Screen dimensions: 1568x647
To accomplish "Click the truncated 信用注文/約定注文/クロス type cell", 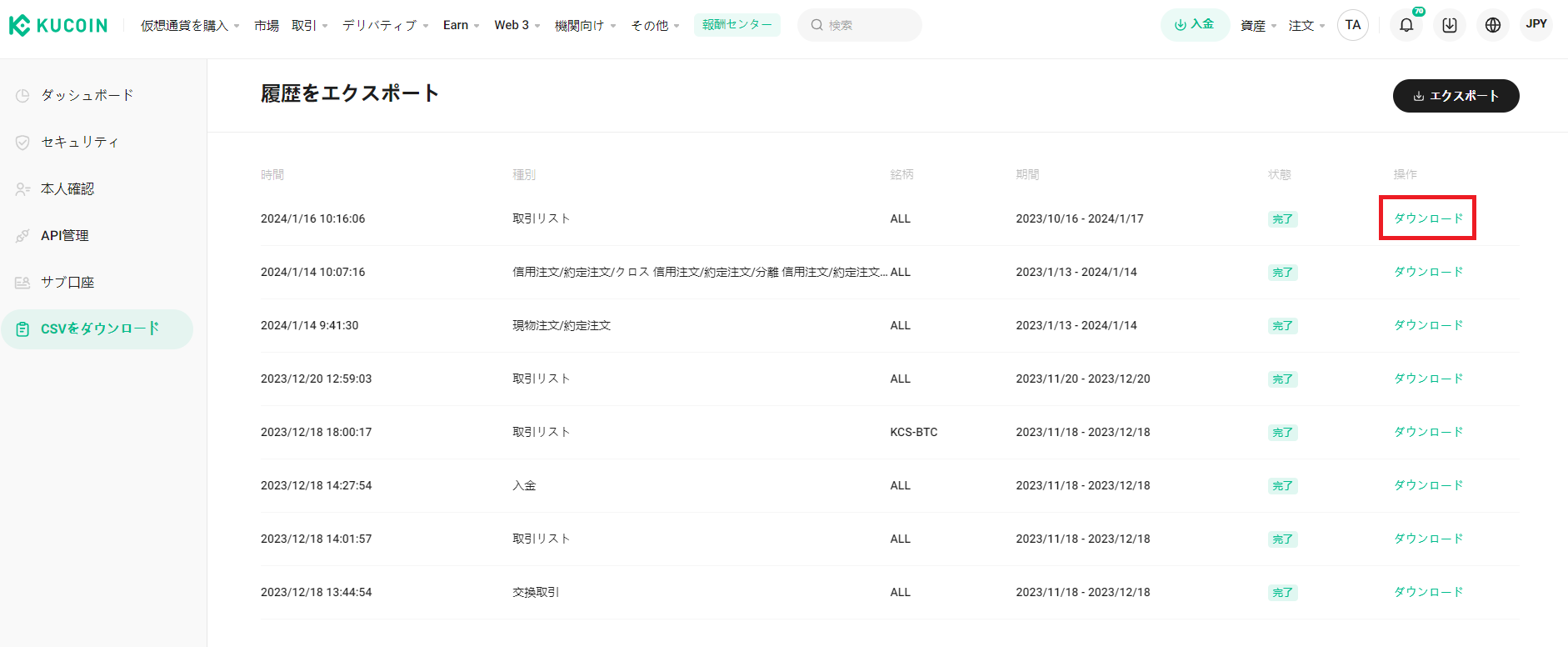I will [x=700, y=272].
